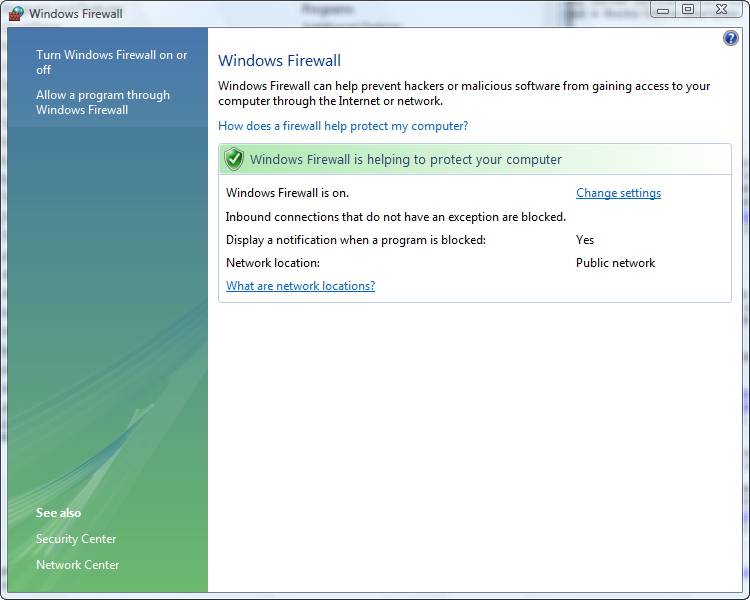The width and height of the screenshot is (750, 600).
Task: Click the 'Windows Firewall is on.' text
Action: tap(287, 193)
